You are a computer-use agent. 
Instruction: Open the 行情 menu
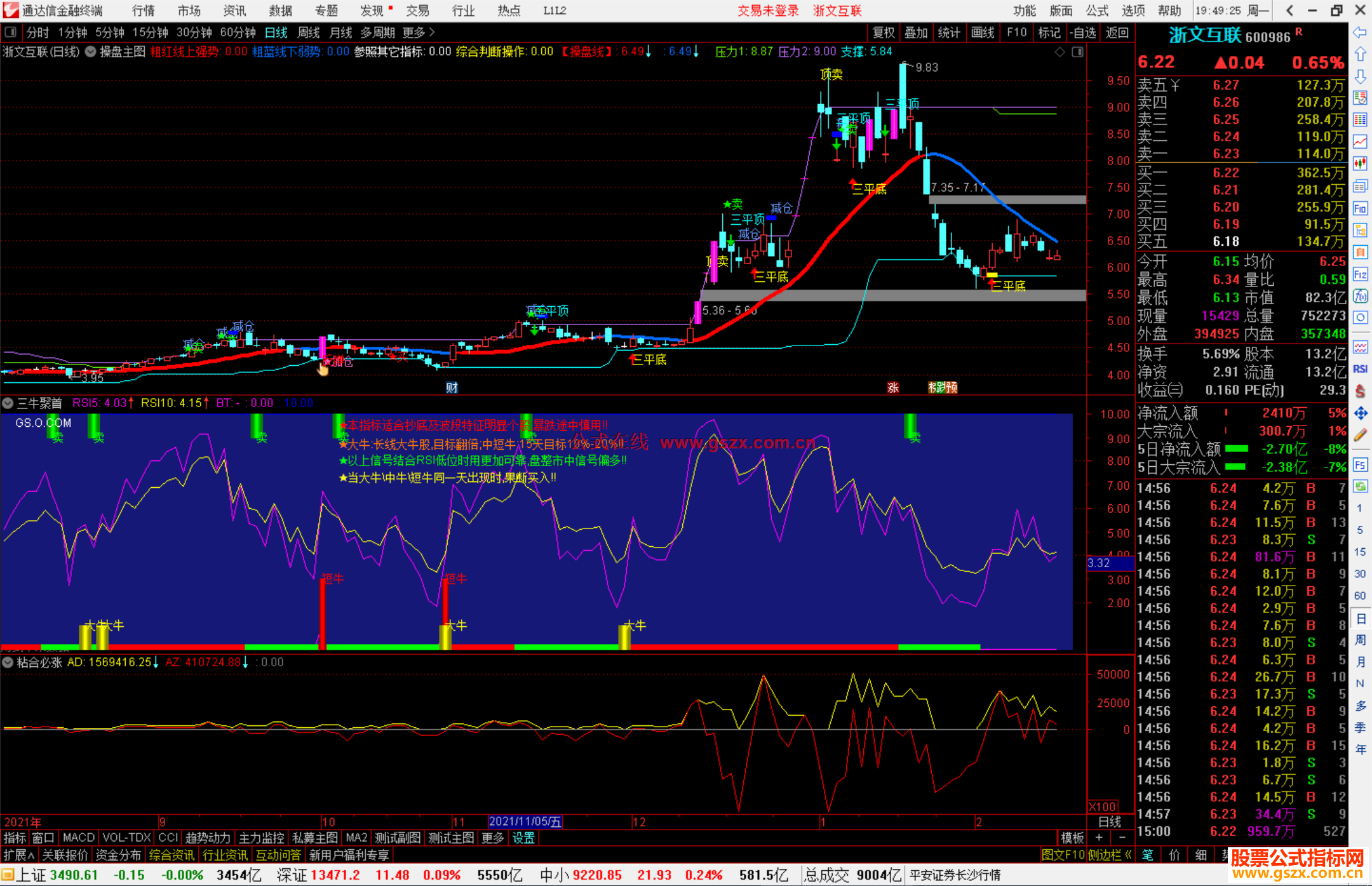click(143, 10)
